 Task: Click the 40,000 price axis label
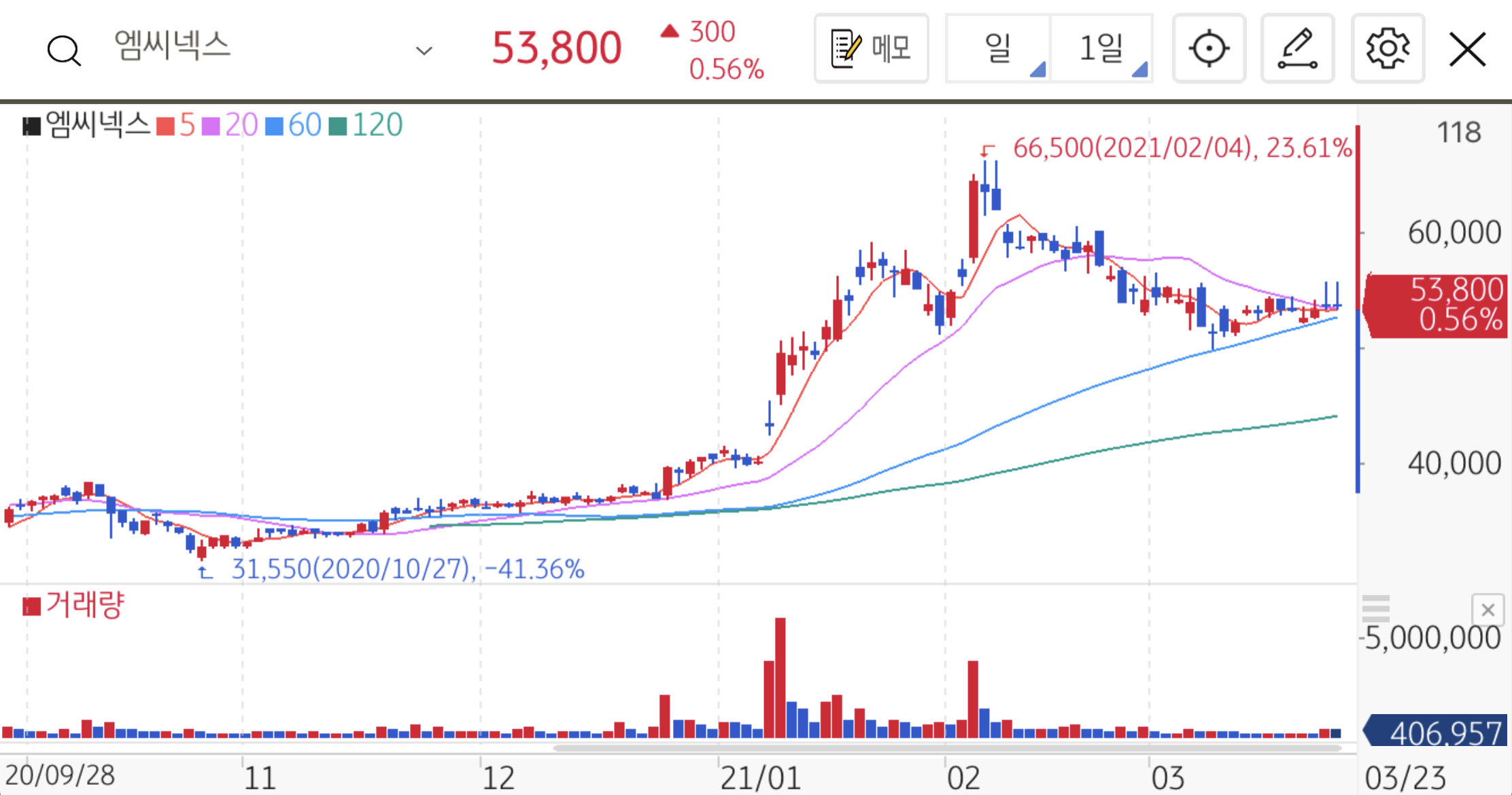tap(1454, 463)
